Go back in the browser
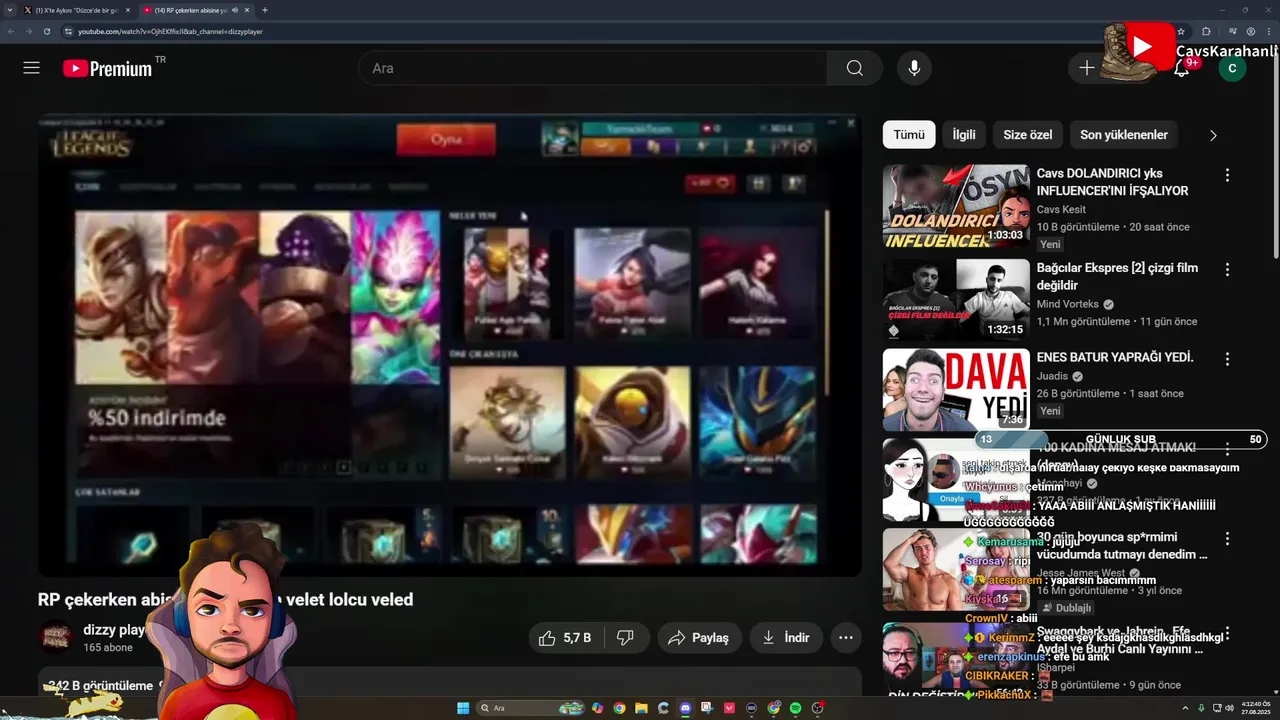1280x720 pixels. [10, 31]
